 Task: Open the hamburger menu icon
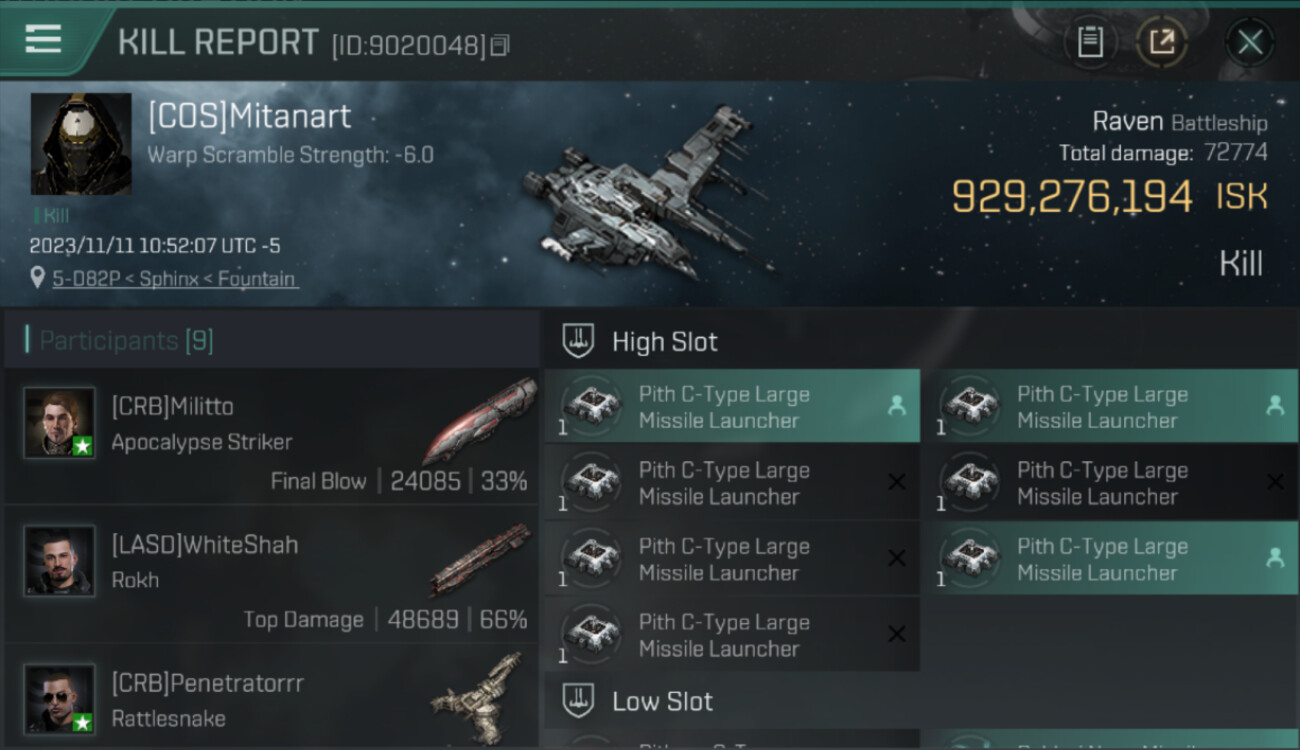(43, 40)
